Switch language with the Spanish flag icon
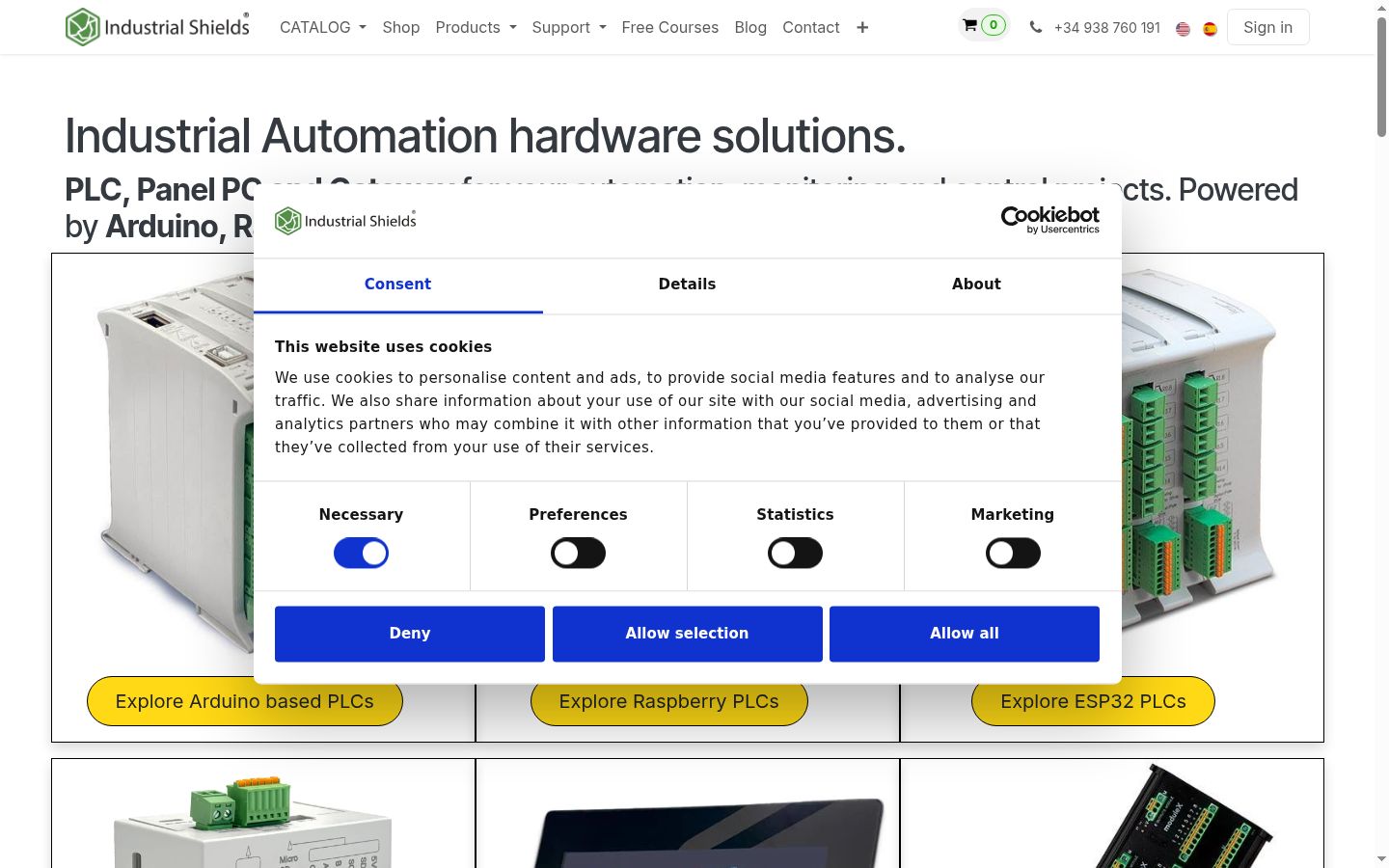 (x=1210, y=29)
